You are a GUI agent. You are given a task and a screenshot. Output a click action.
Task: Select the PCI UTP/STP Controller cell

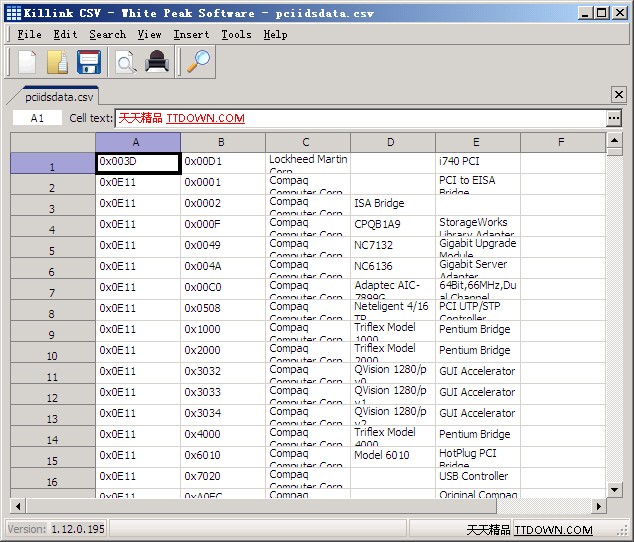click(x=478, y=310)
